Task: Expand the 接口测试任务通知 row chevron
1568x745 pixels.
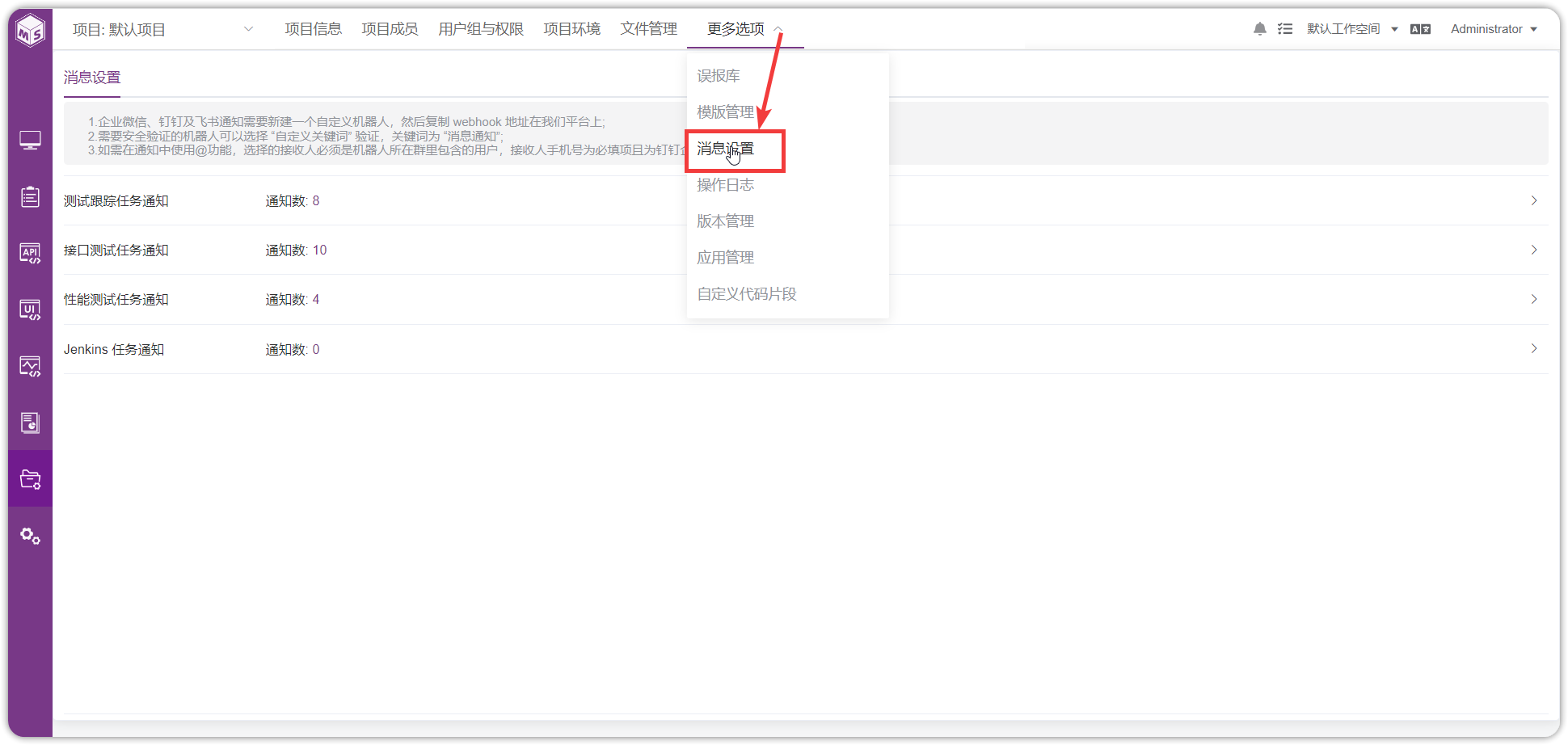Action: (1533, 250)
